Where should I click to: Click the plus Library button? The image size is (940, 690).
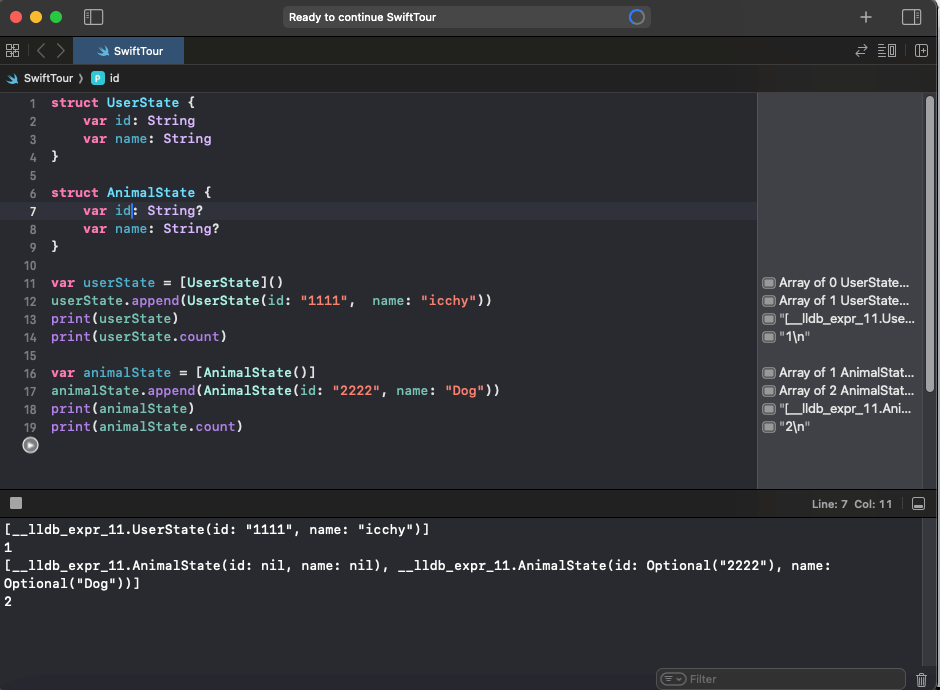pyautogui.click(x=866, y=17)
